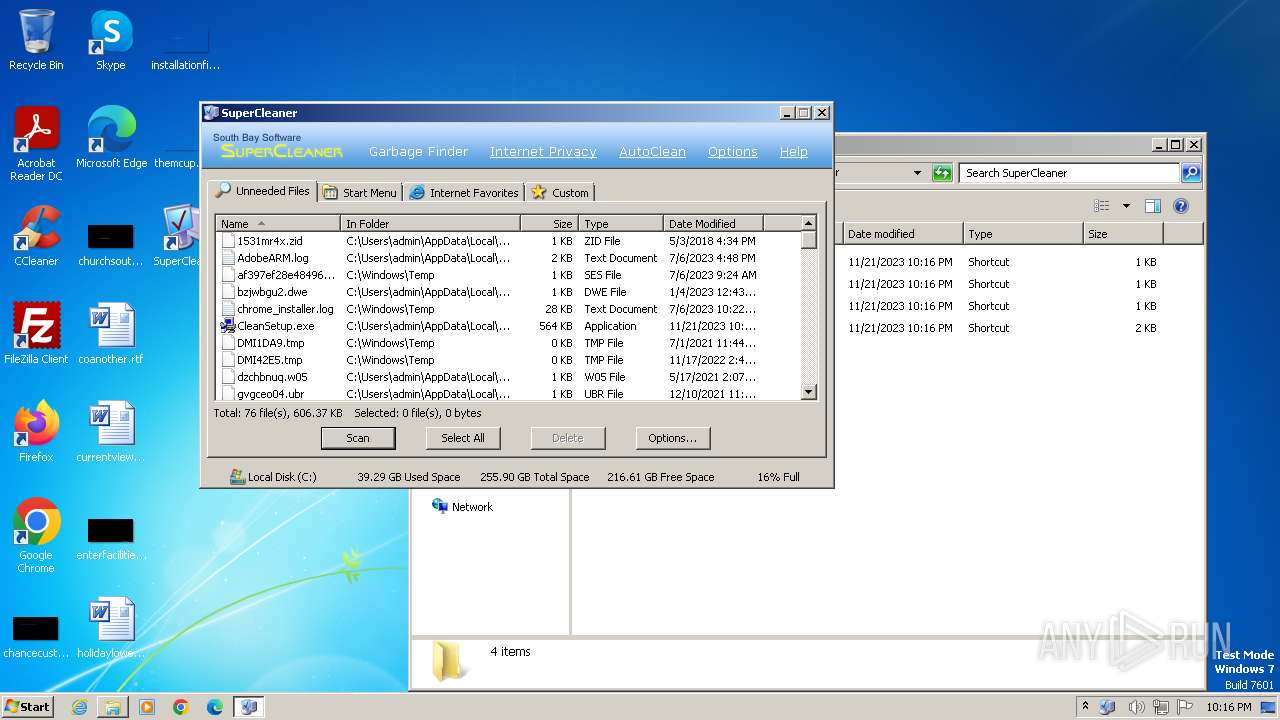Open Google Chrome desktop shortcut
The height and width of the screenshot is (720, 1280).
click(36, 537)
